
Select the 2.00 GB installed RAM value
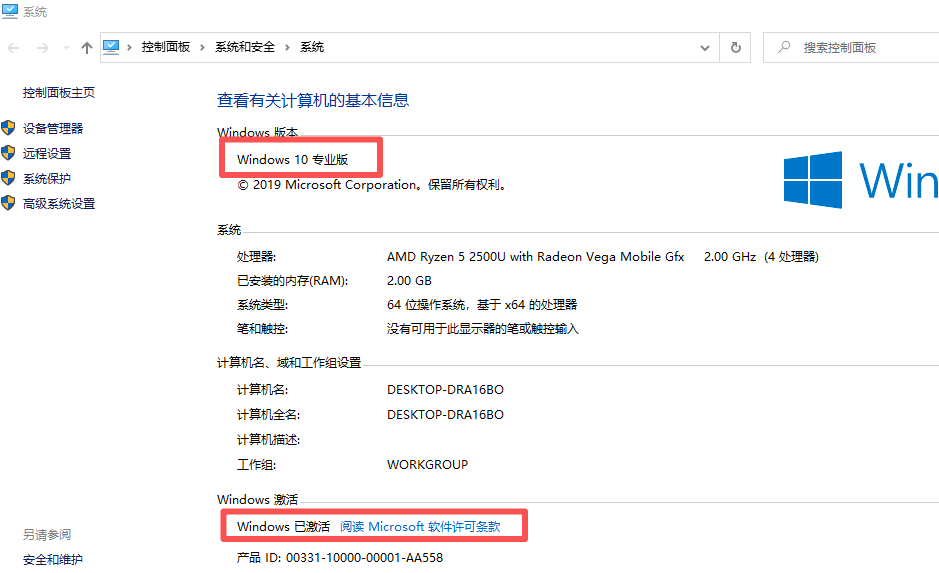click(409, 280)
